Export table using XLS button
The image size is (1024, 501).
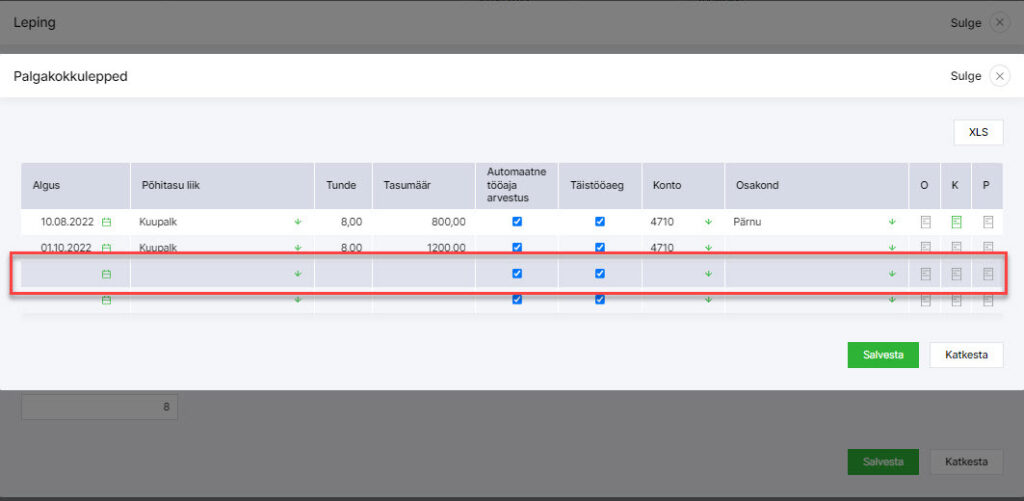tap(977, 132)
